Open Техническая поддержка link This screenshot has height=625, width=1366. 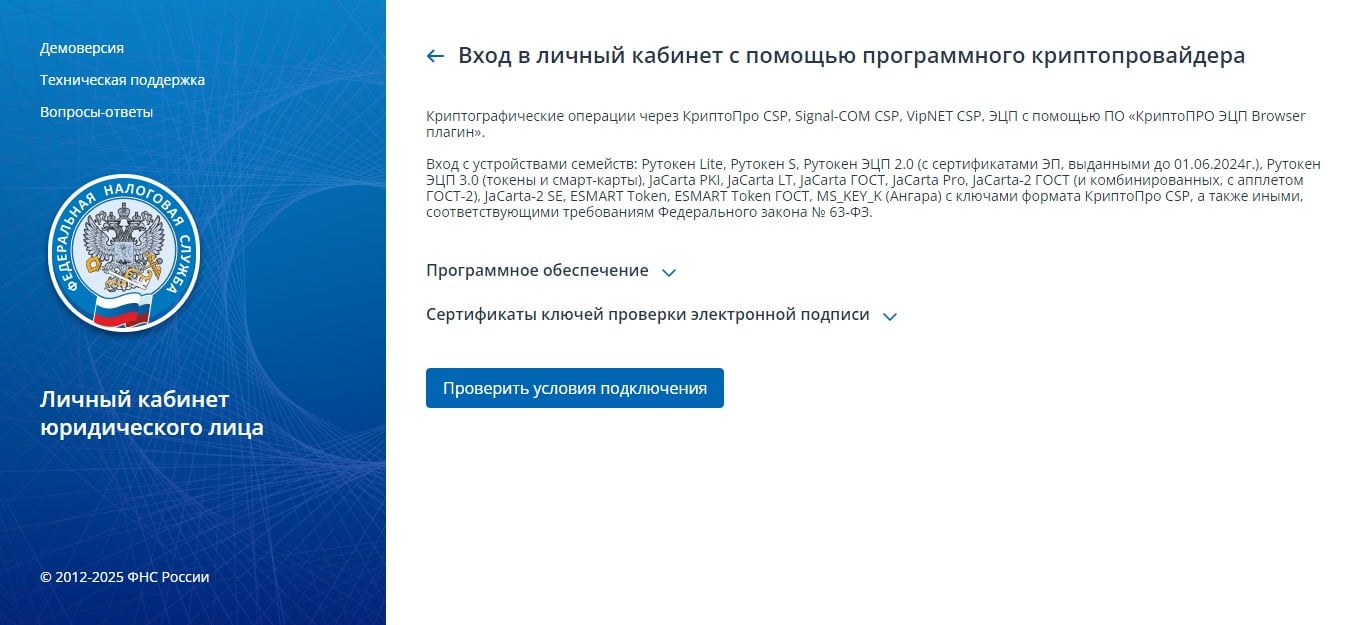coord(122,80)
